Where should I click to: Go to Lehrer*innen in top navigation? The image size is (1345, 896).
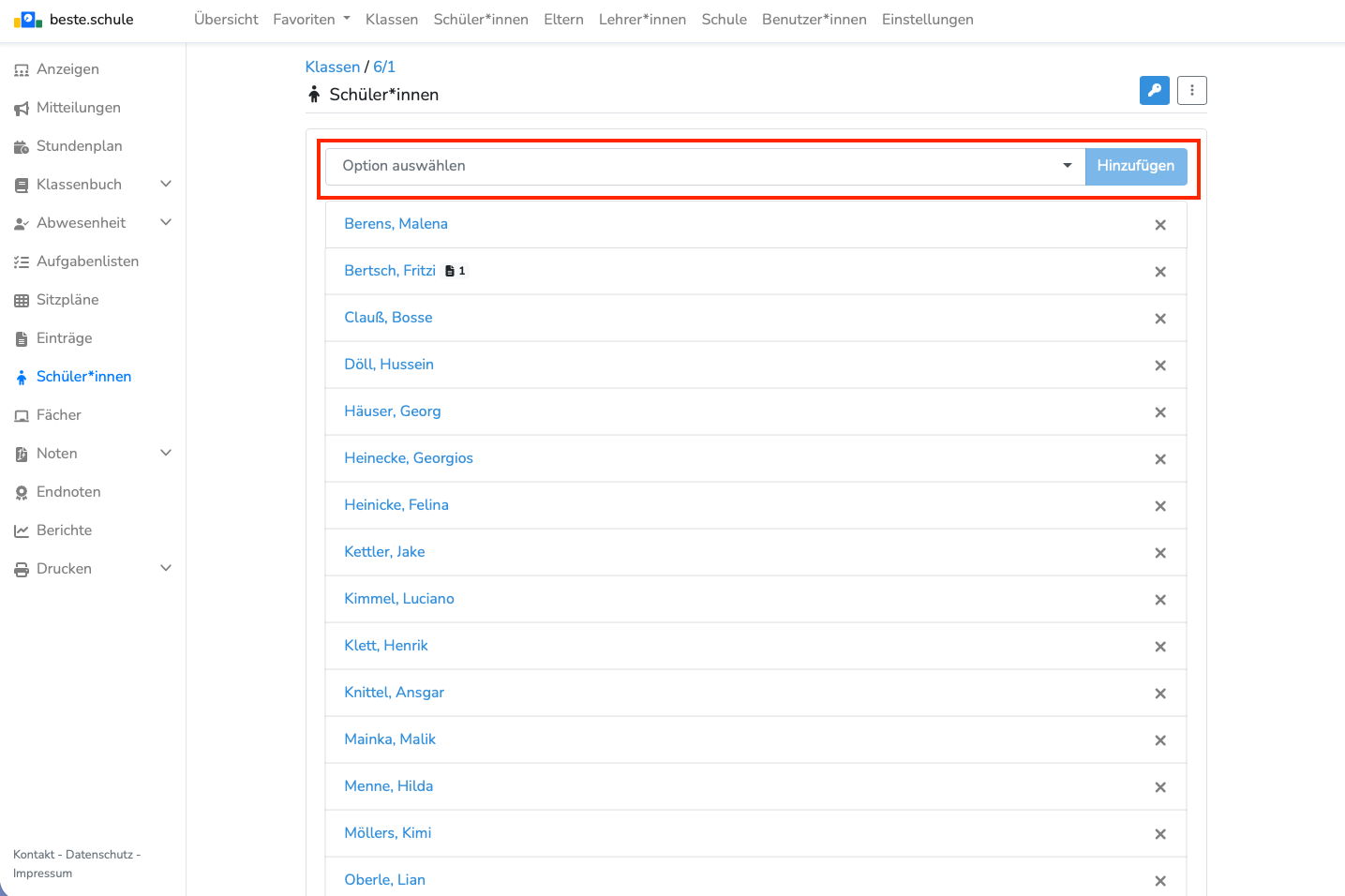coord(642,20)
